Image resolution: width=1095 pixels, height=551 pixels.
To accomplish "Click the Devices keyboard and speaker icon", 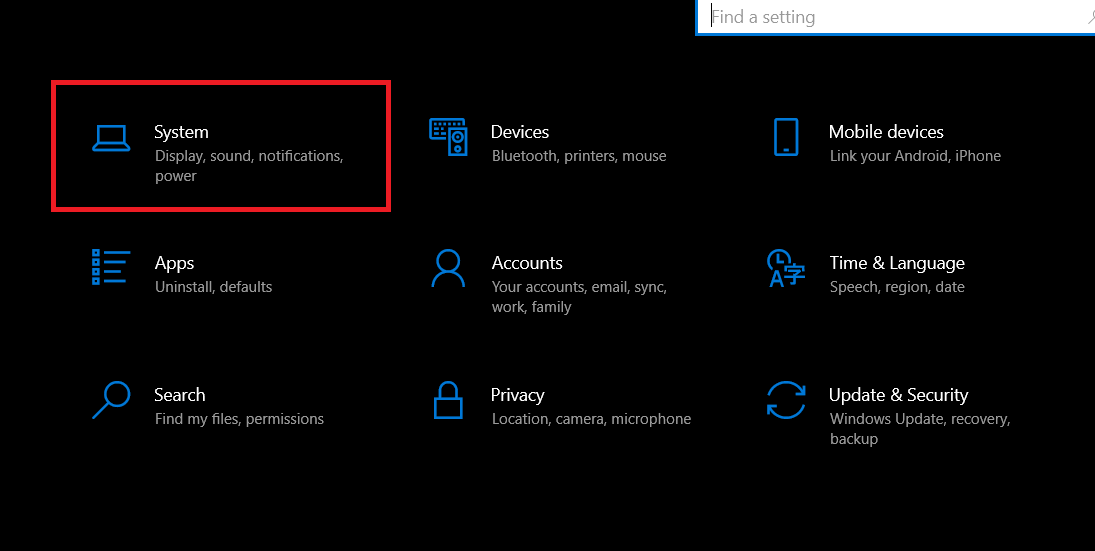I will point(448,137).
